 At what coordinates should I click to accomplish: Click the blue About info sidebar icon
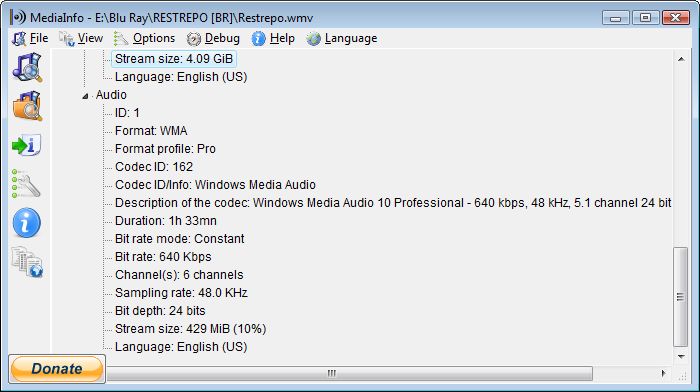(27, 222)
